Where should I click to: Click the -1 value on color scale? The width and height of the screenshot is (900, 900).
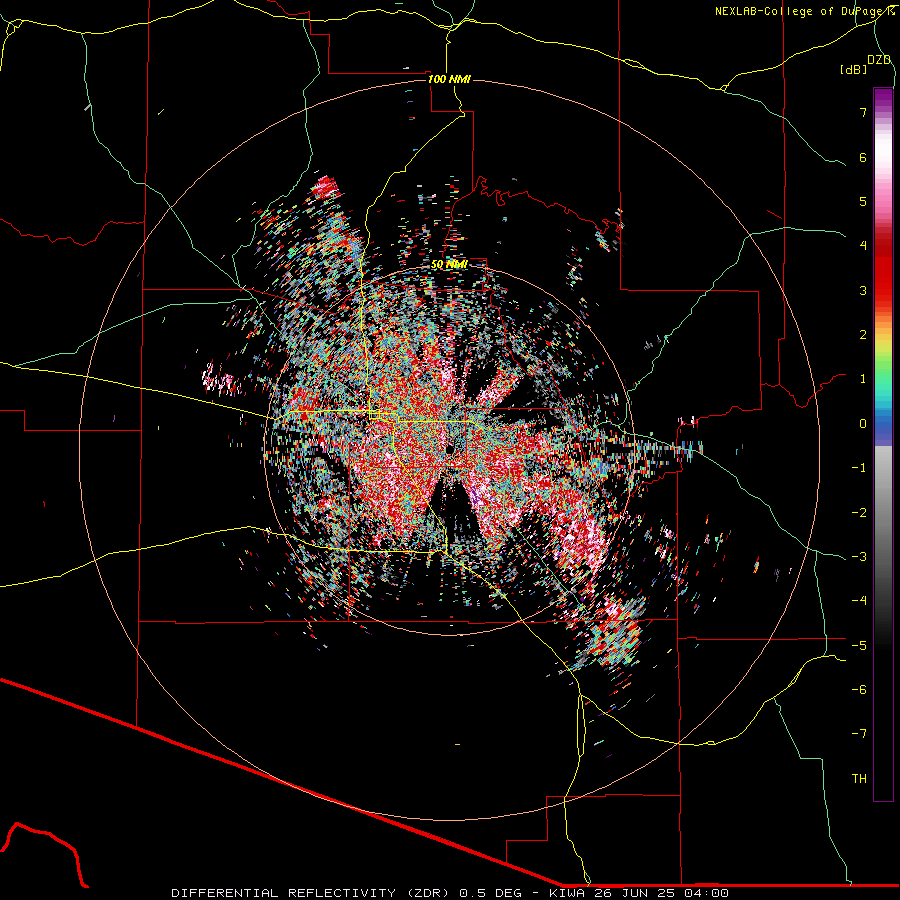859,468
